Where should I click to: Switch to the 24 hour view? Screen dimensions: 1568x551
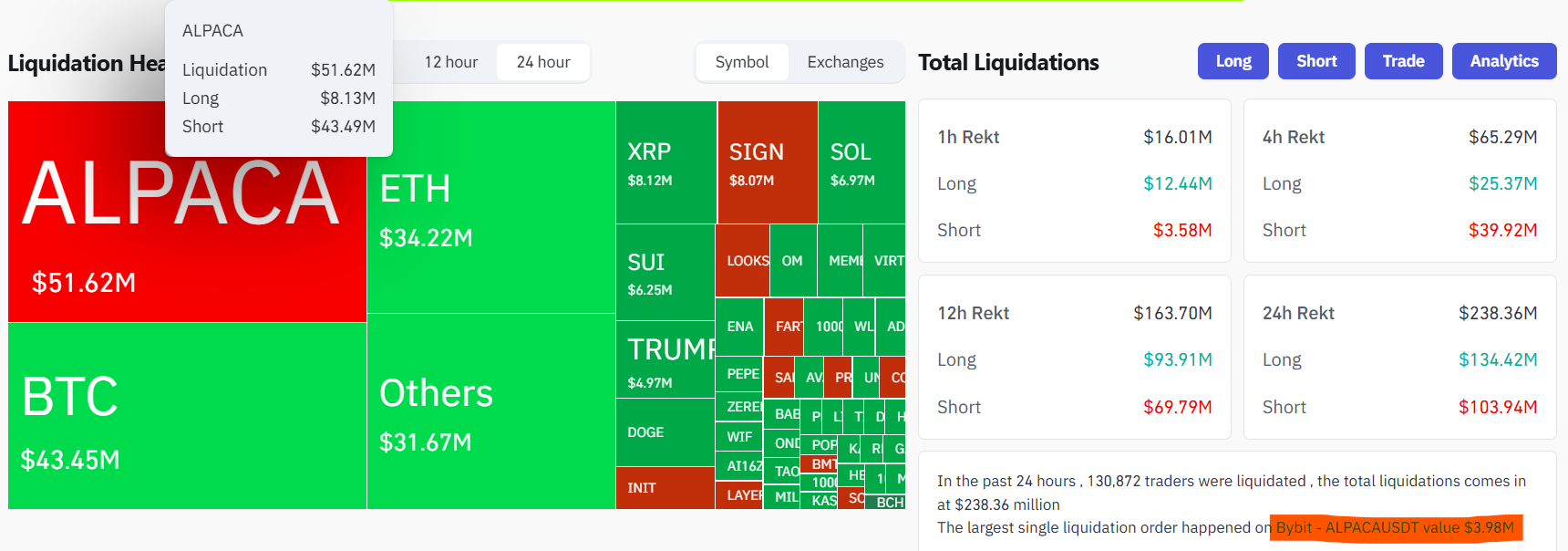(x=542, y=61)
